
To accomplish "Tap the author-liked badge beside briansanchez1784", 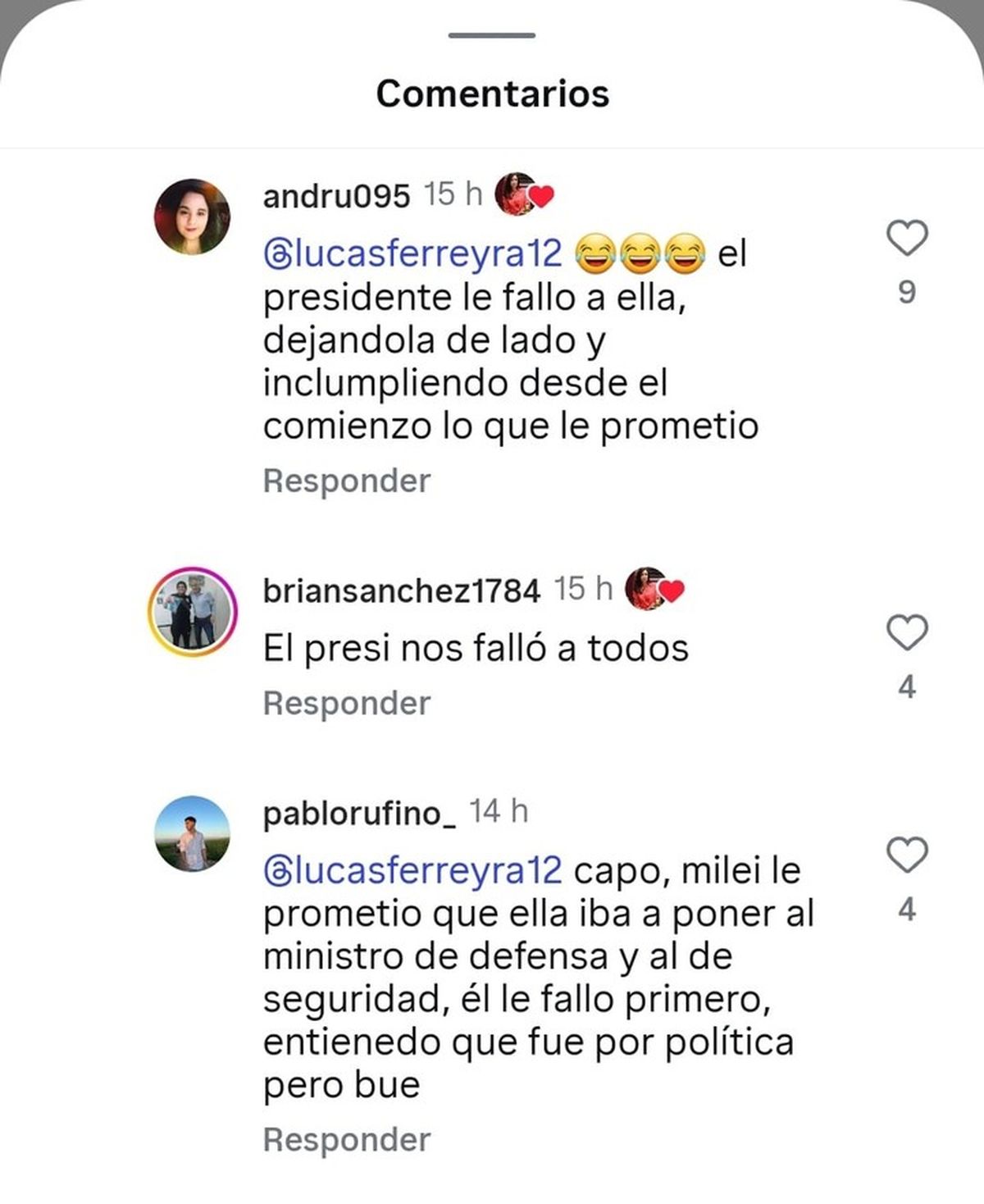I will point(654,589).
